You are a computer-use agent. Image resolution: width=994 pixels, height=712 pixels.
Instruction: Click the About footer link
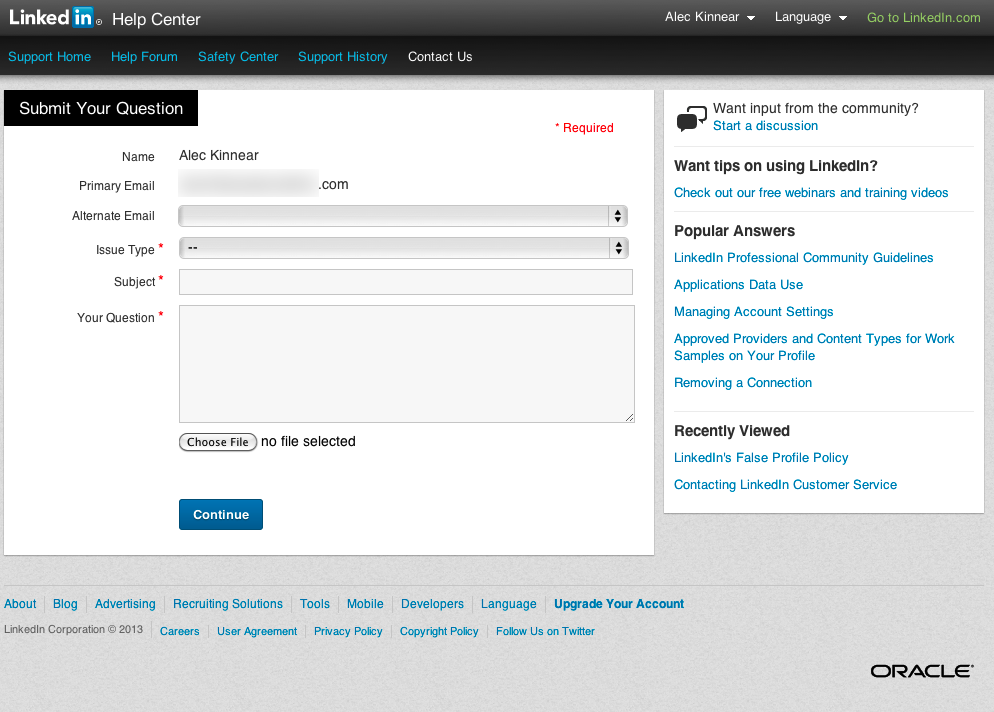point(20,604)
